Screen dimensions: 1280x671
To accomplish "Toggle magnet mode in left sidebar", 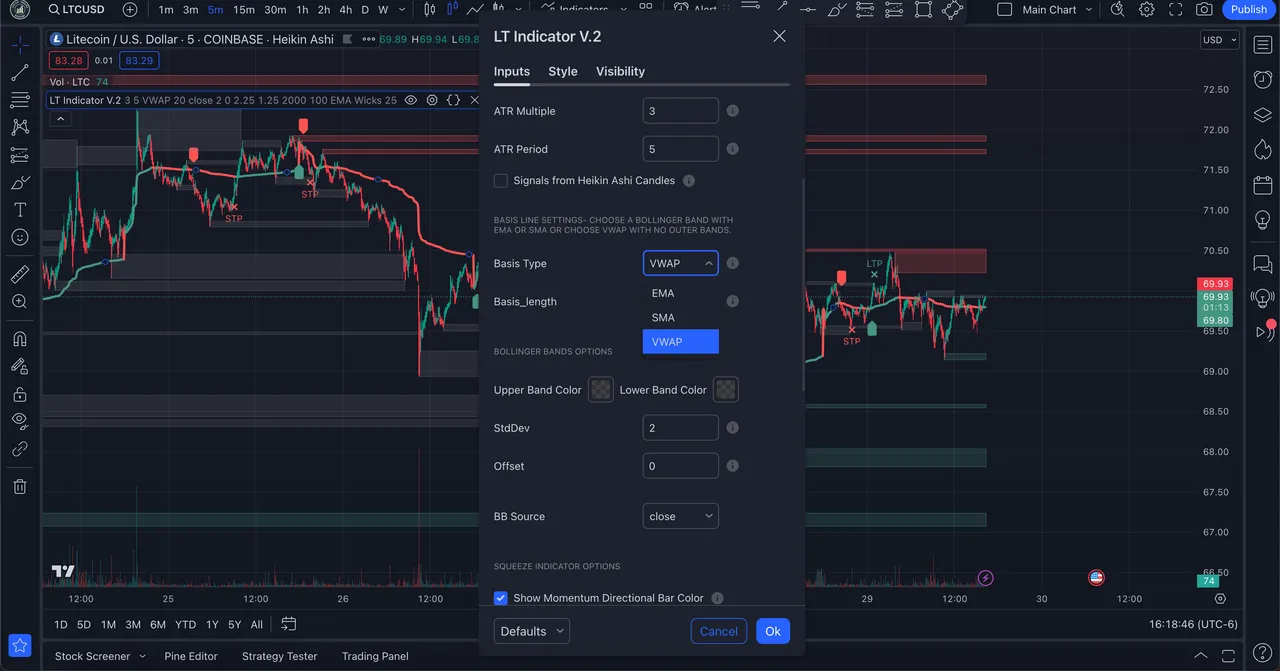I will (20, 339).
